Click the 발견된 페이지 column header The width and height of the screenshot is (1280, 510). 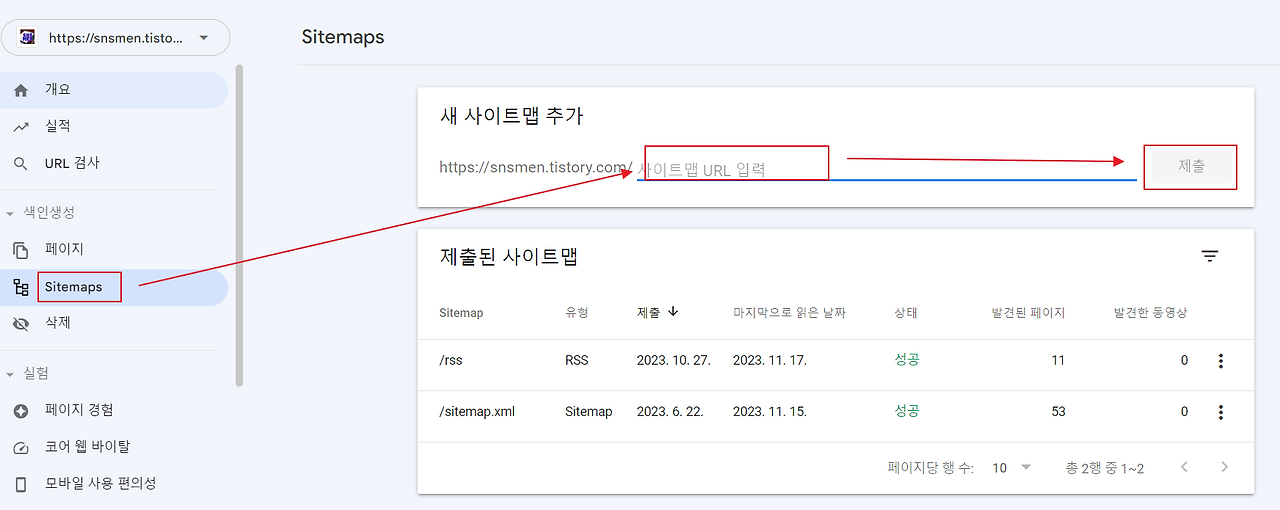pos(1028,313)
